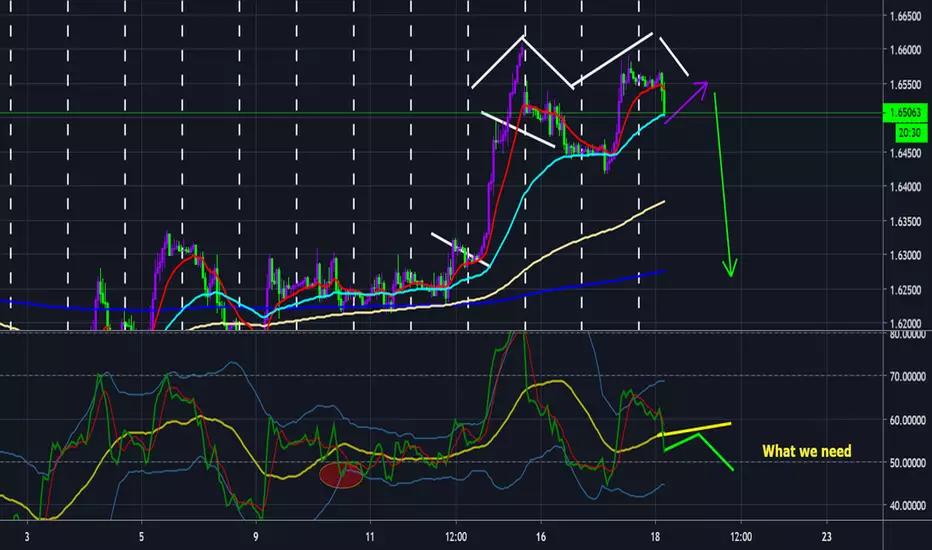Click the date label 5 on time axis
The image size is (932, 550).
(141, 537)
